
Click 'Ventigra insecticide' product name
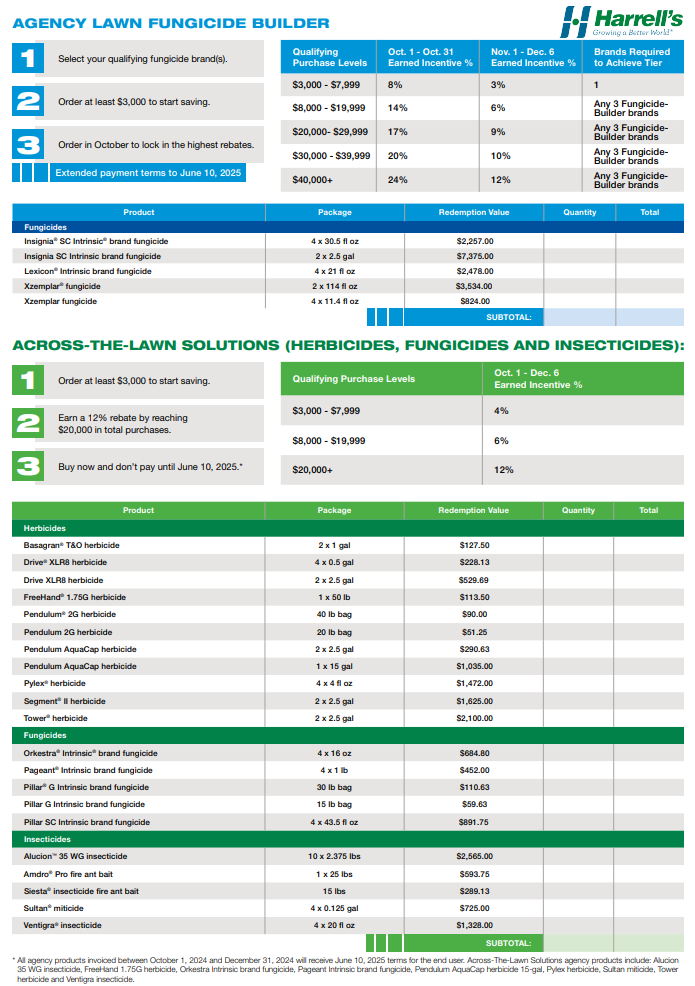63,925
